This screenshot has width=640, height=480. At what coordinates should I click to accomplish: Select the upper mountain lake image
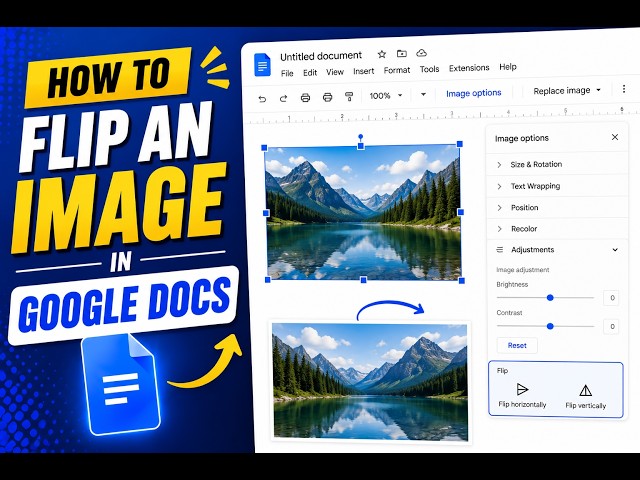[363, 212]
